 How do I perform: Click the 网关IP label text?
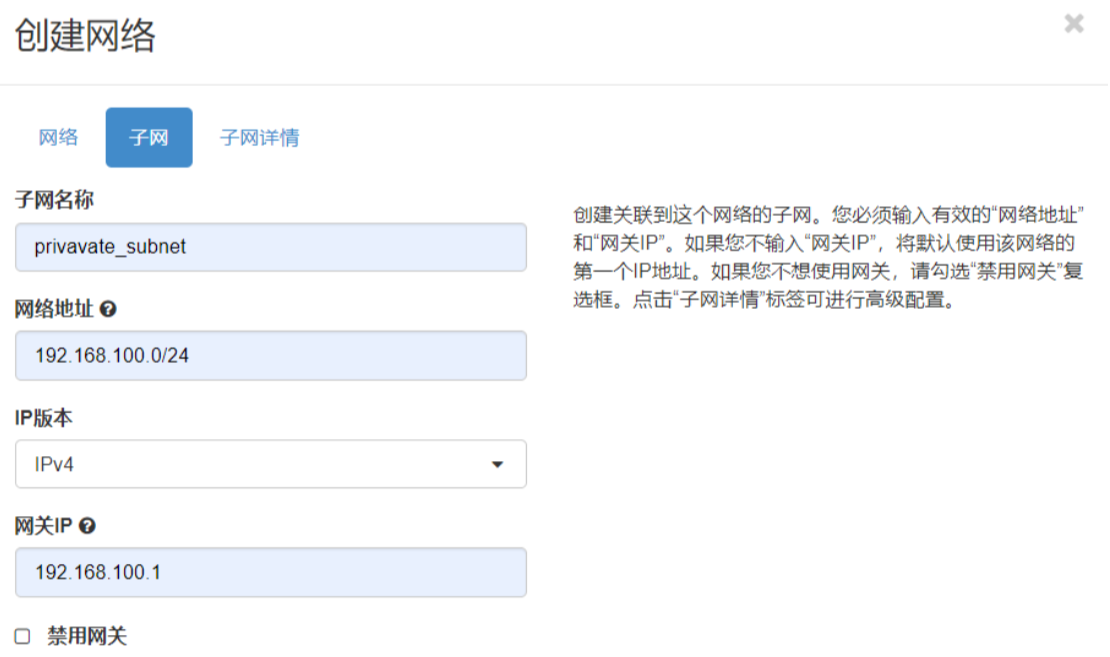44,526
